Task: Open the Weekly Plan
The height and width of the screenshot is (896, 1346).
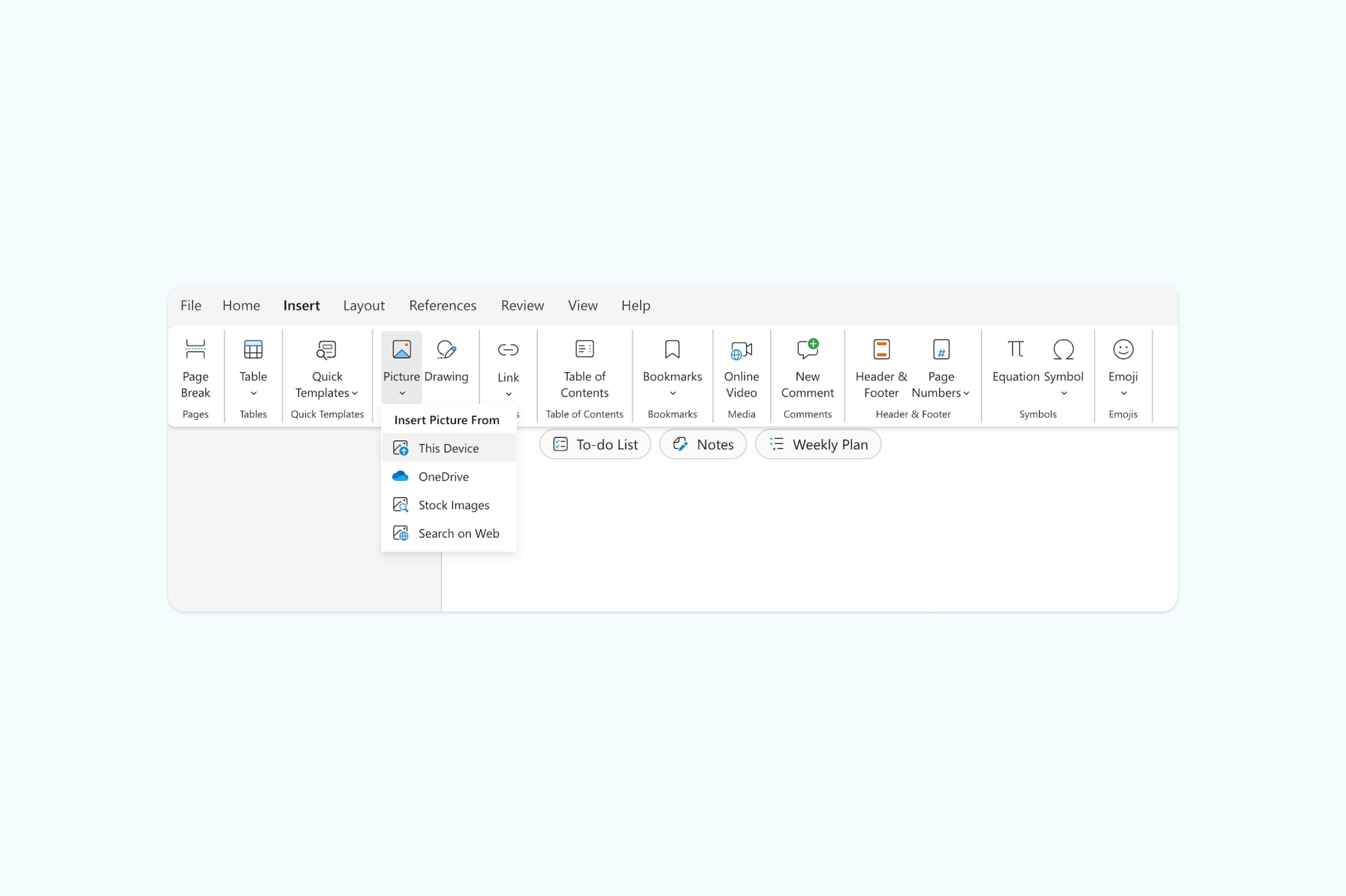Action: tap(818, 444)
